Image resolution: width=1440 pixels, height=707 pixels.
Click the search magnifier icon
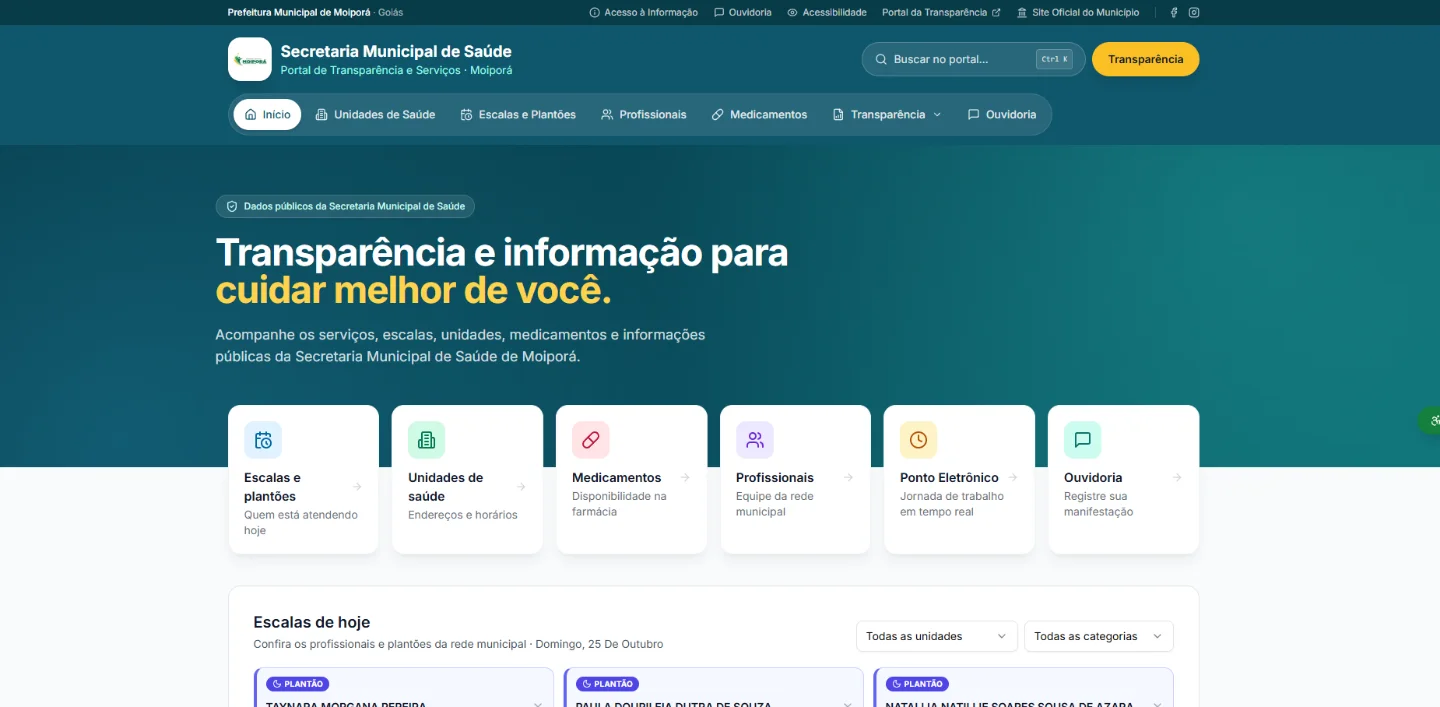[881, 59]
